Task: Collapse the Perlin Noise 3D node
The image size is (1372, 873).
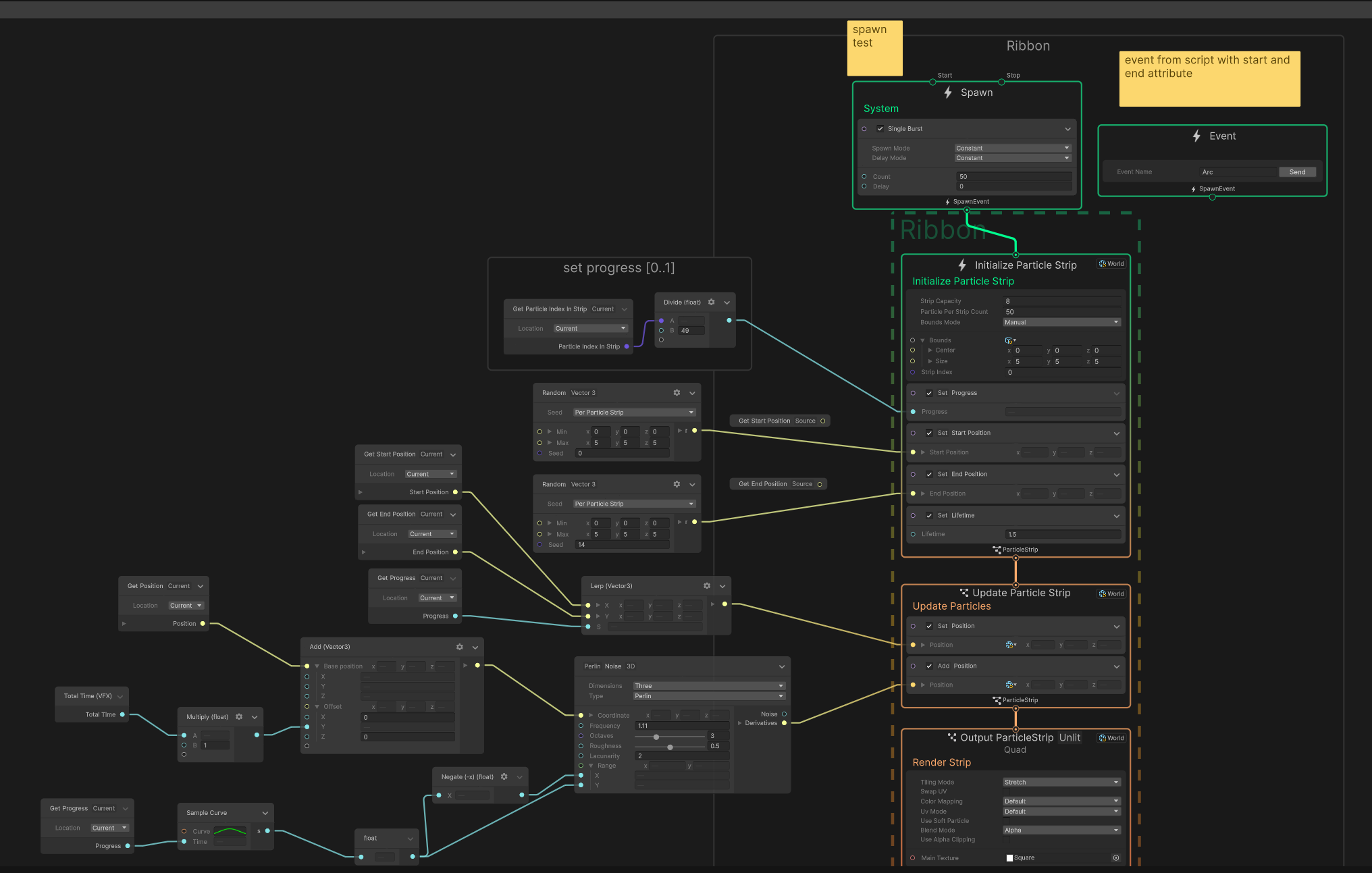Action: [782, 666]
